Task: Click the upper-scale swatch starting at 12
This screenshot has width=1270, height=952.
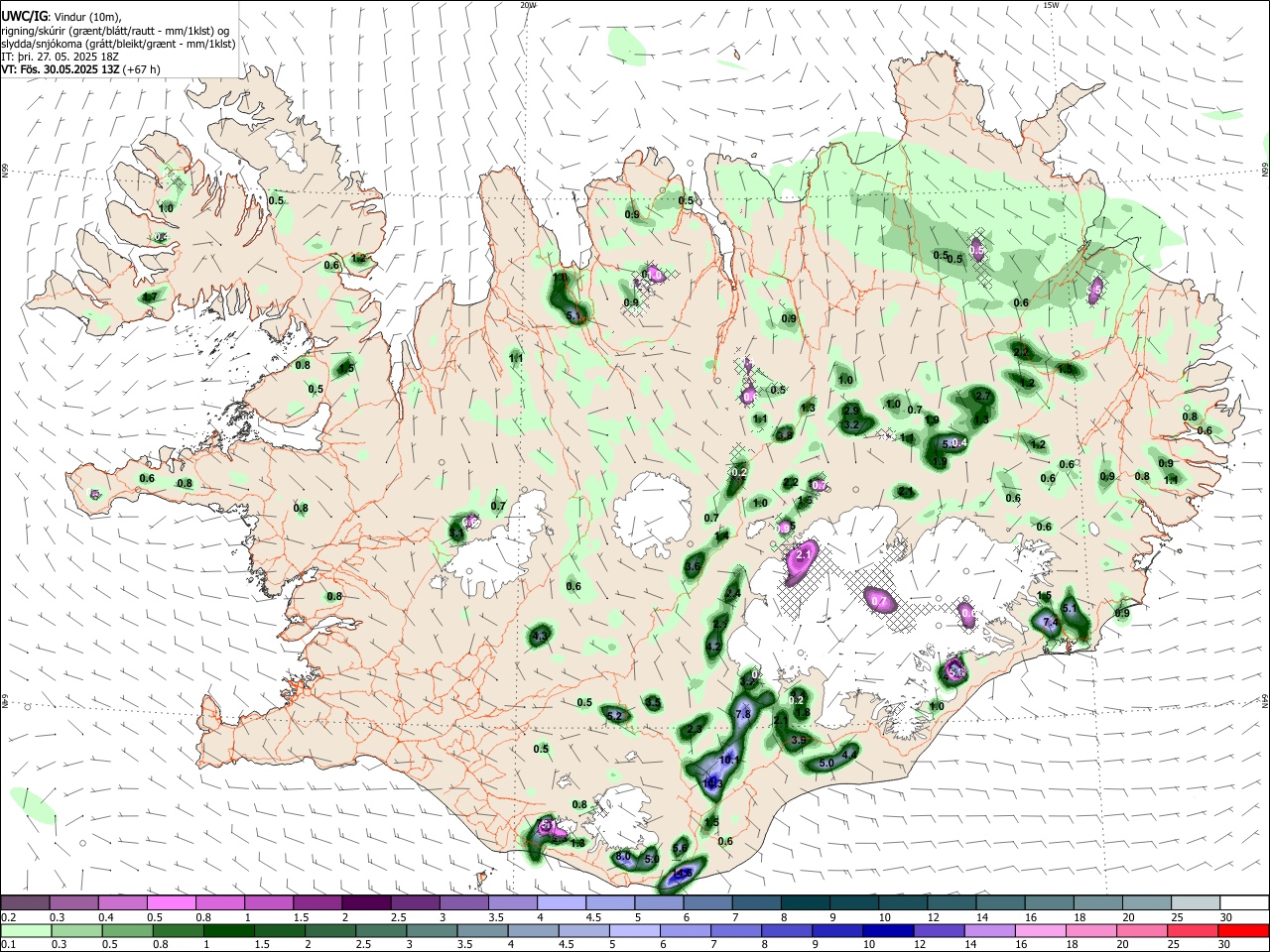Action: [952, 902]
